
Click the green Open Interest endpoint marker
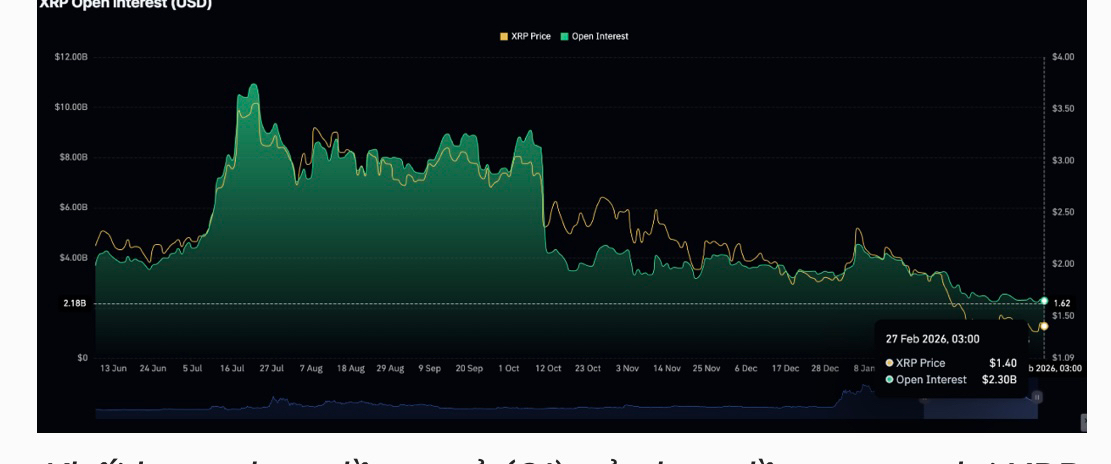point(1044,301)
